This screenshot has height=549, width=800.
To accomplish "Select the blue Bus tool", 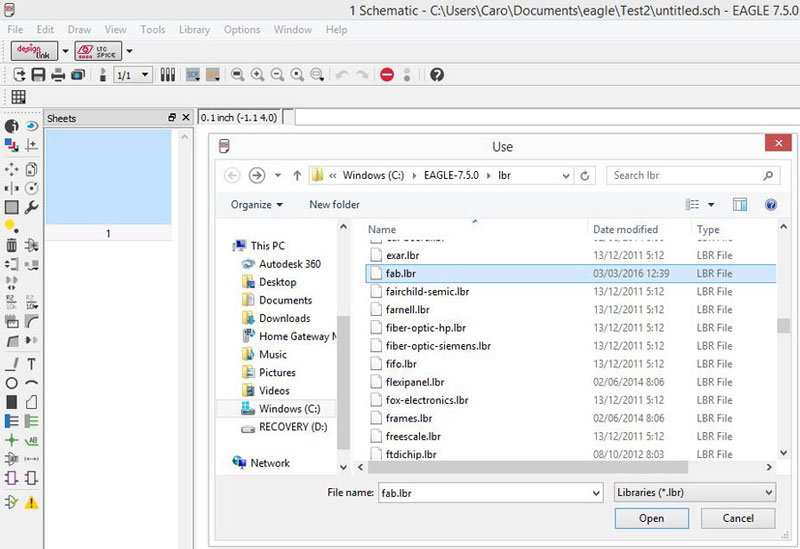I will point(11,421).
